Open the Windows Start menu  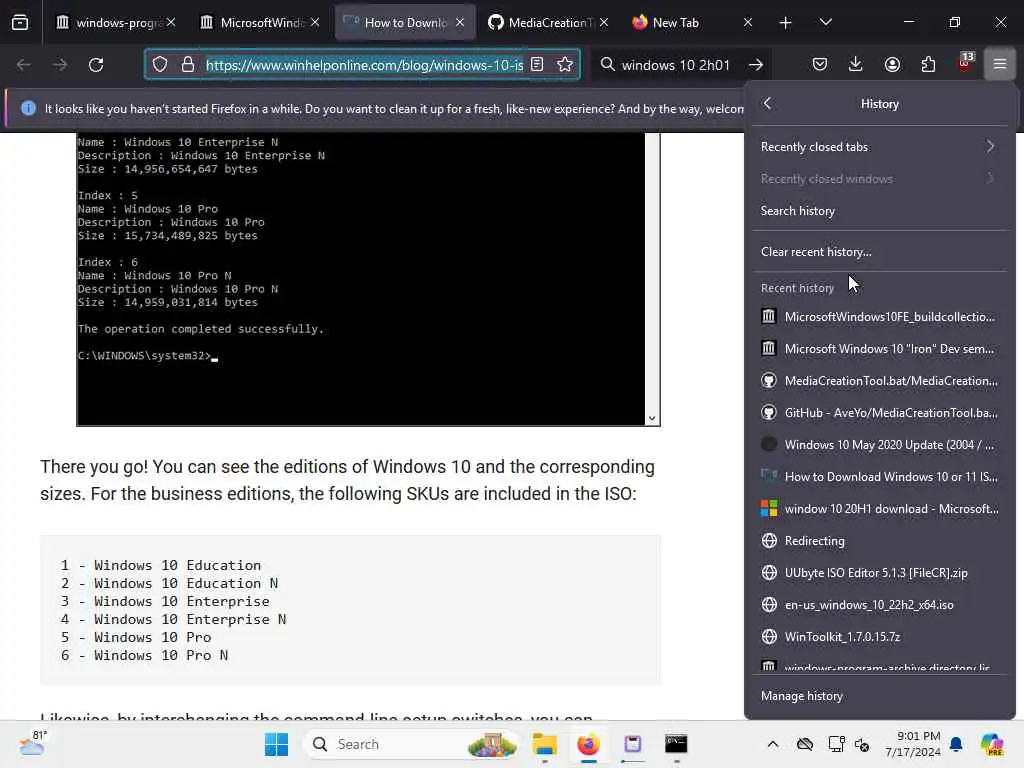(276, 744)
